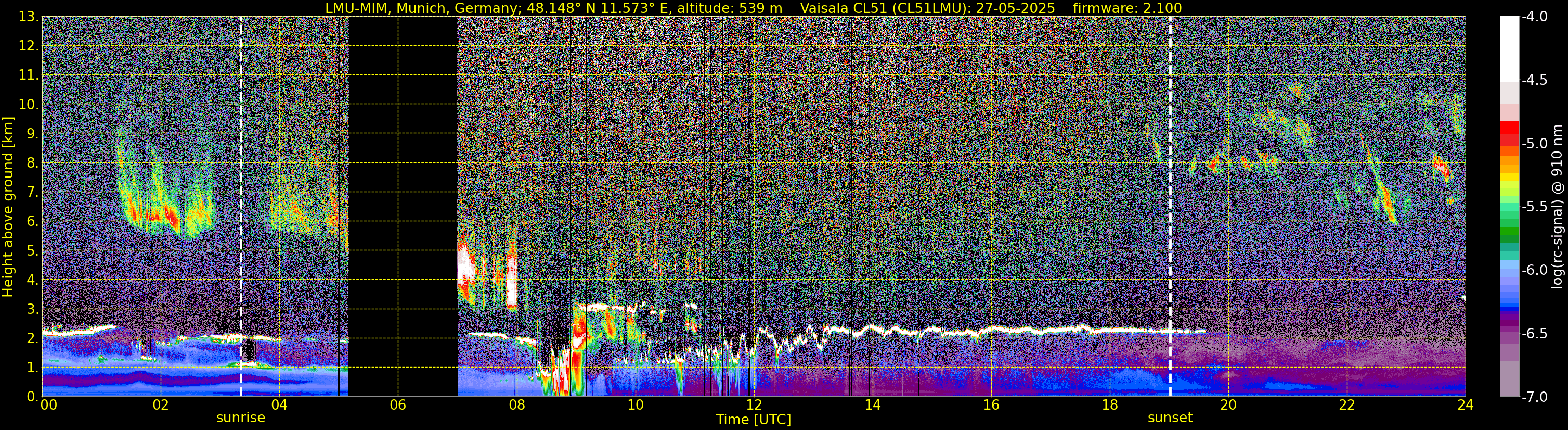
Task: Click the time axis tick label '00'
Action: pyautogui.click(x=48, y=405)
